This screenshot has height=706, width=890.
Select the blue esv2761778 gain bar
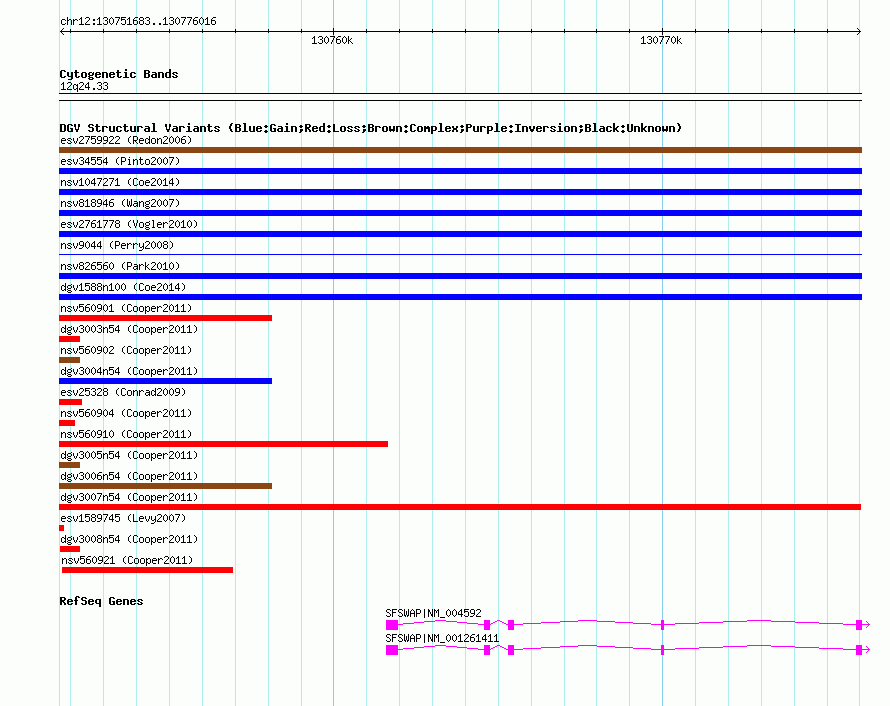460,234
